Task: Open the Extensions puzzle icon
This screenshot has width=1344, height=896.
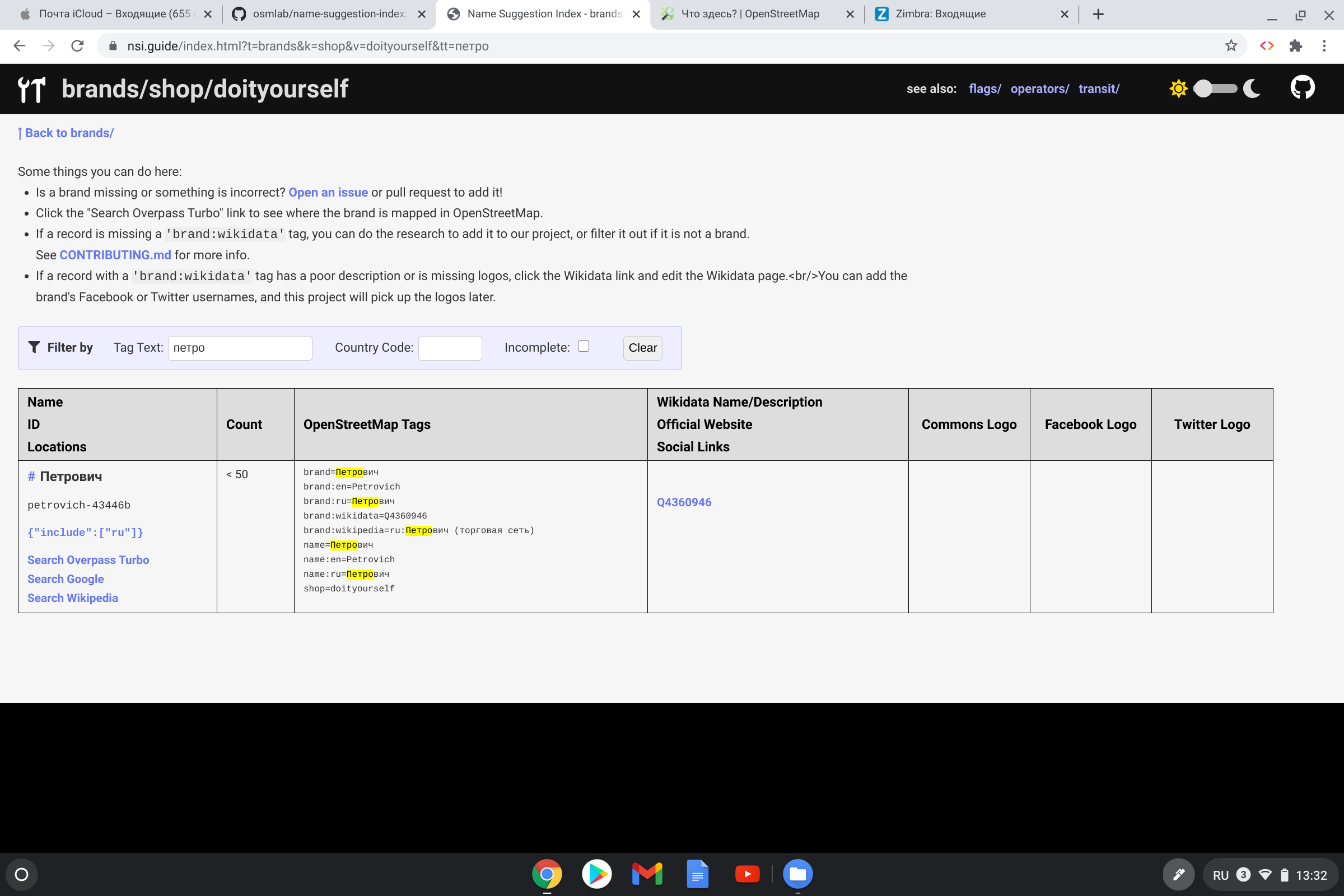Action: [1295, 46]
